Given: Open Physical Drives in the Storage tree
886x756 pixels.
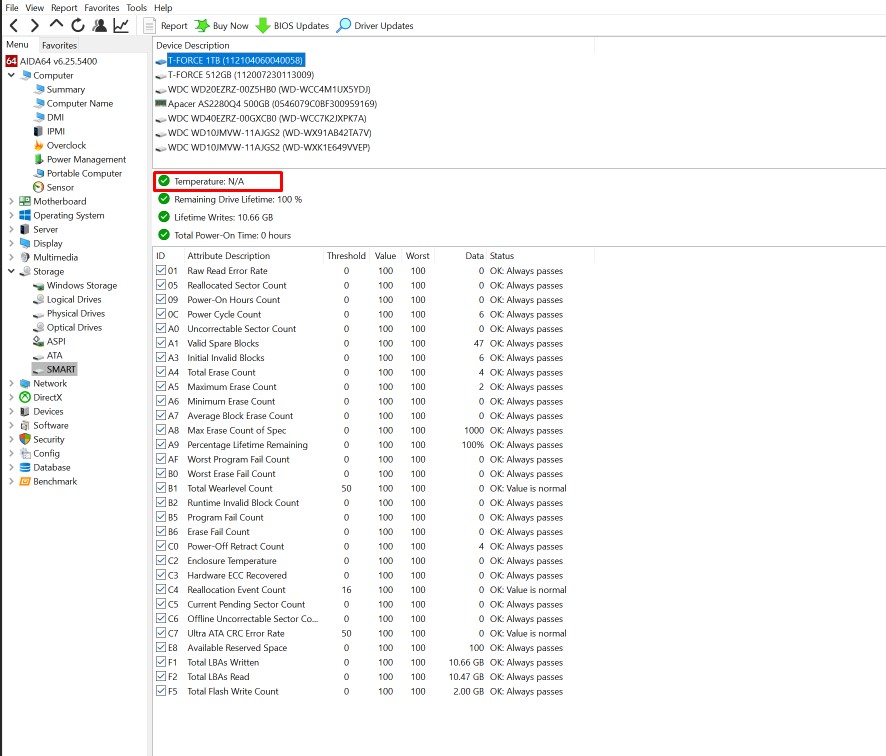Looking at the screenshot, I should pos(76,313).
